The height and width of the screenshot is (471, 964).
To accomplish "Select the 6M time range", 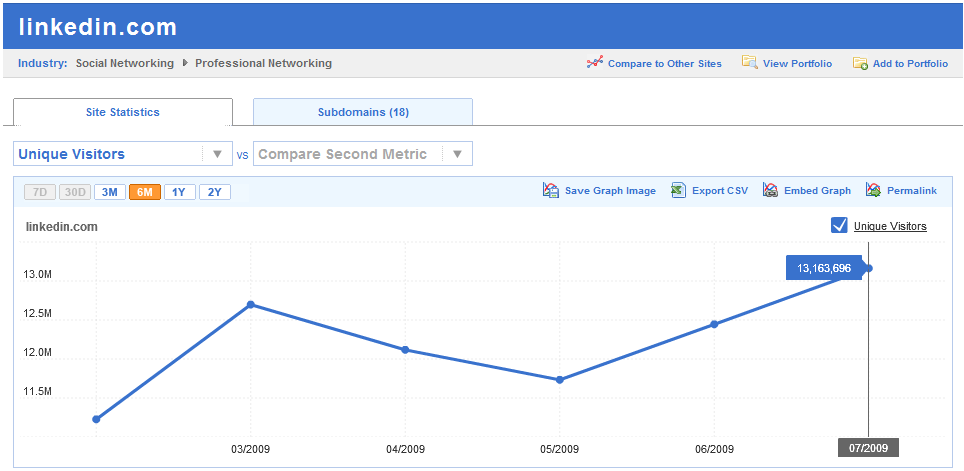I will [145, 192].
